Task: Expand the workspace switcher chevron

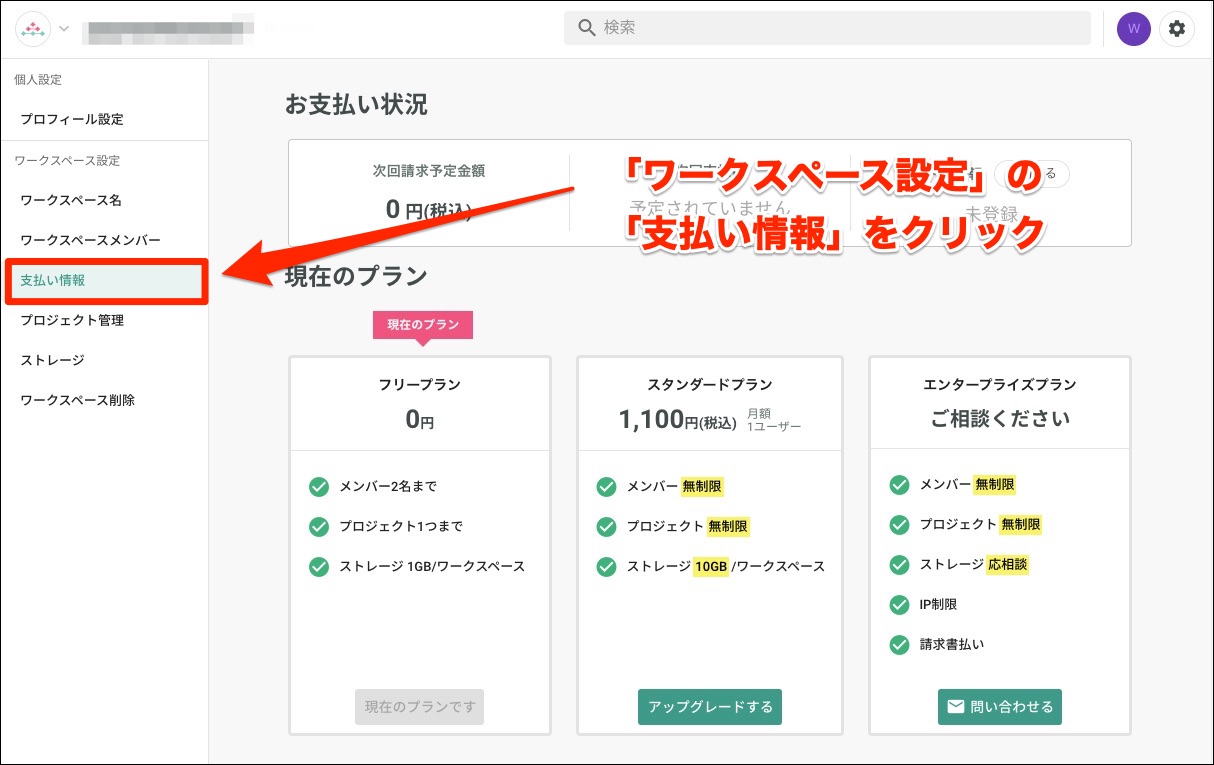Action: tap(65, 29)
